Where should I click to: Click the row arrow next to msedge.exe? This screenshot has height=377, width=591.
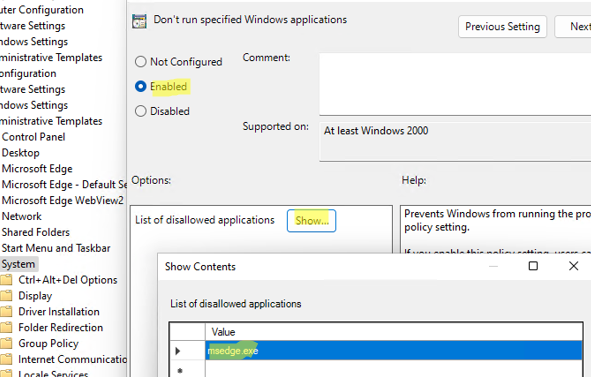pos(178,351)
